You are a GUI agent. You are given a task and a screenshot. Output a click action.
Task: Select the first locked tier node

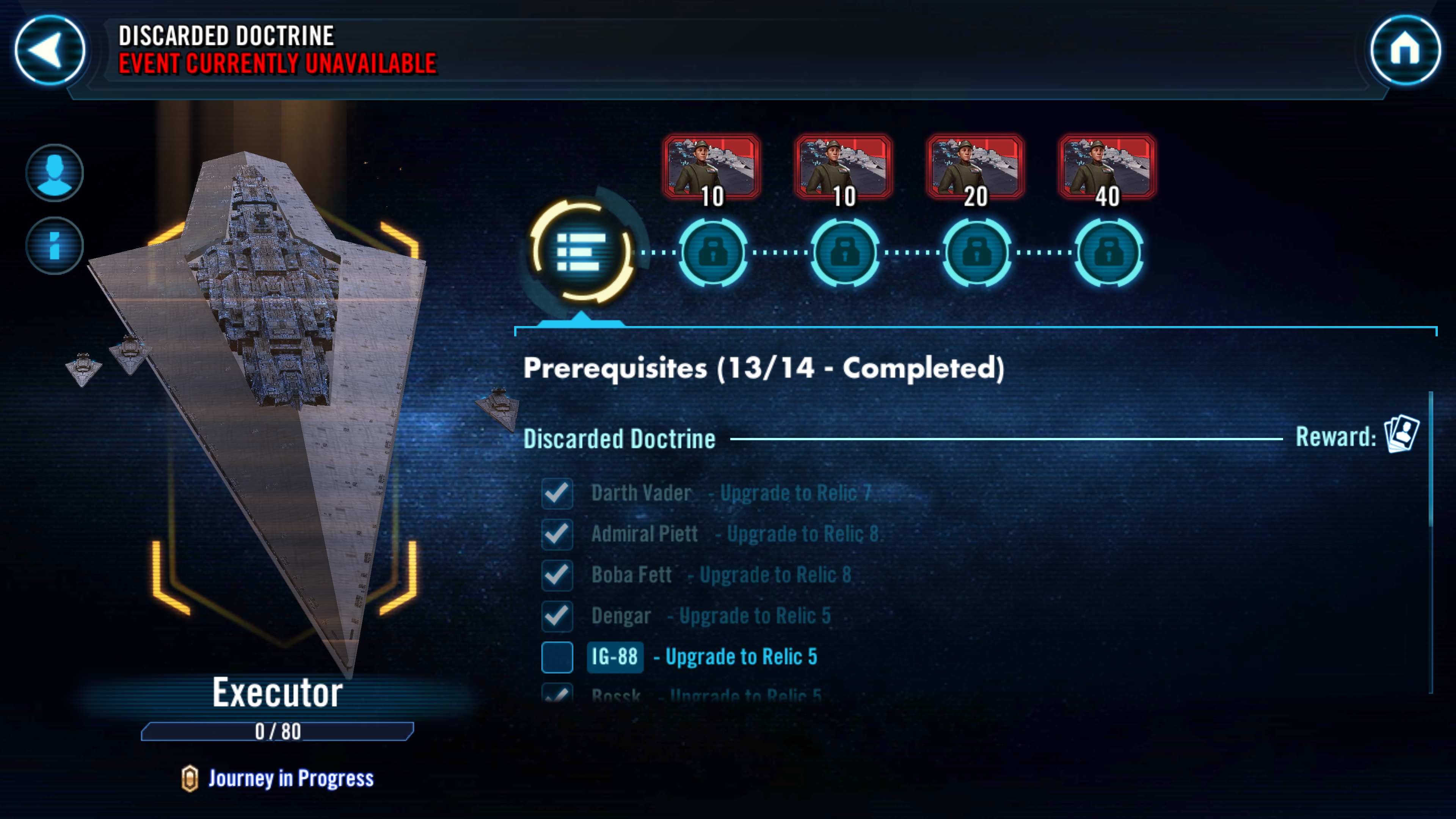(x=713, y=252)
